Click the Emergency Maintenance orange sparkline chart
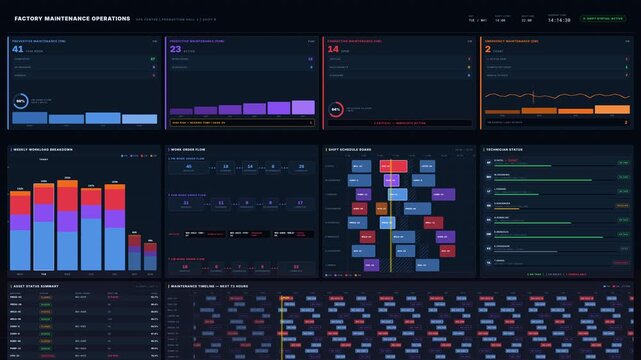 [x=557, y=96]
